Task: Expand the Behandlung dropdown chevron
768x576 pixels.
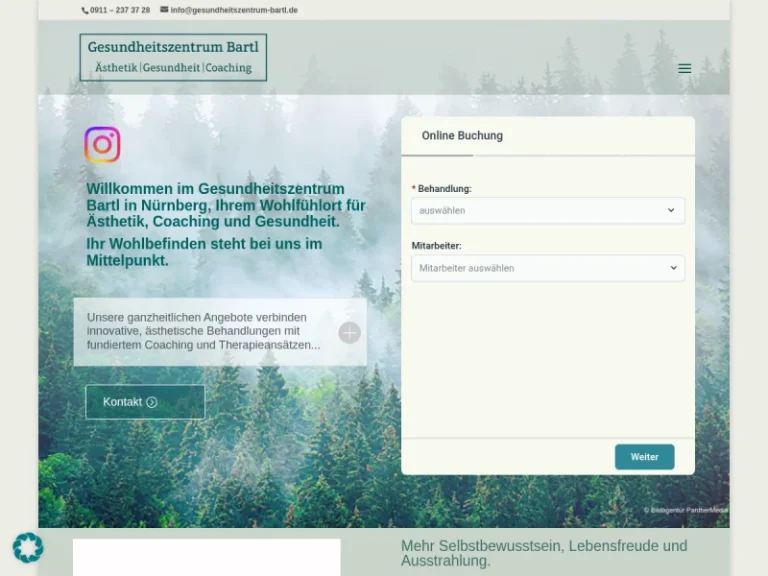Action: click(671, 211)
